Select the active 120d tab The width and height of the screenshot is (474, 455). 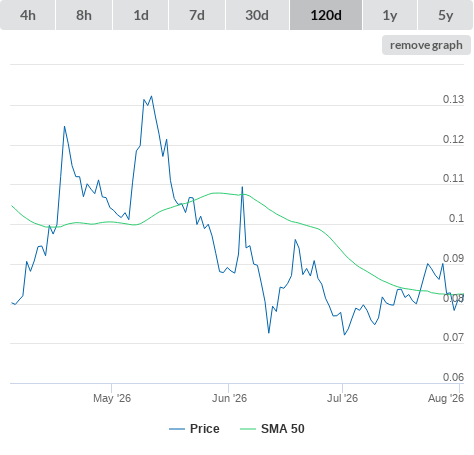[x=326, y=15]
